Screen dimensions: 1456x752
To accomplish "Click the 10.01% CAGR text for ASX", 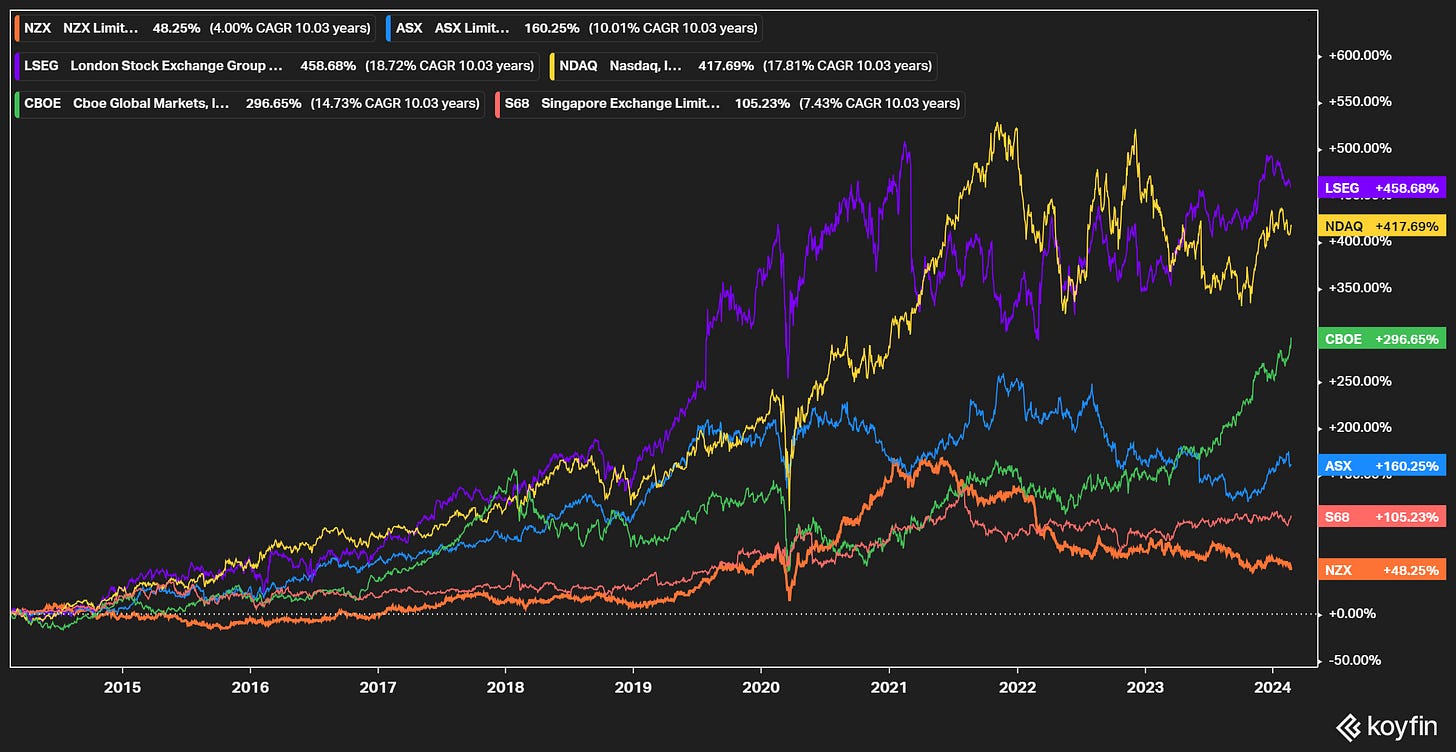I will (x=673, y=28).
